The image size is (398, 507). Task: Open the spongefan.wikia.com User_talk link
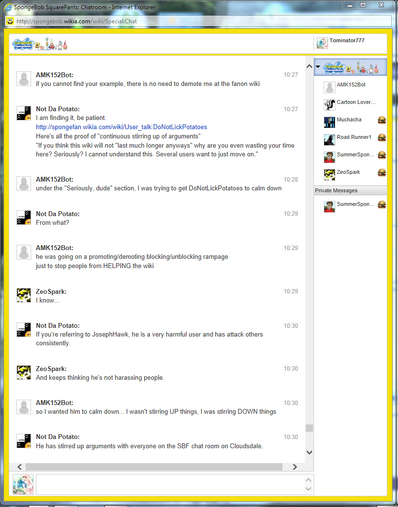(121, 127)
